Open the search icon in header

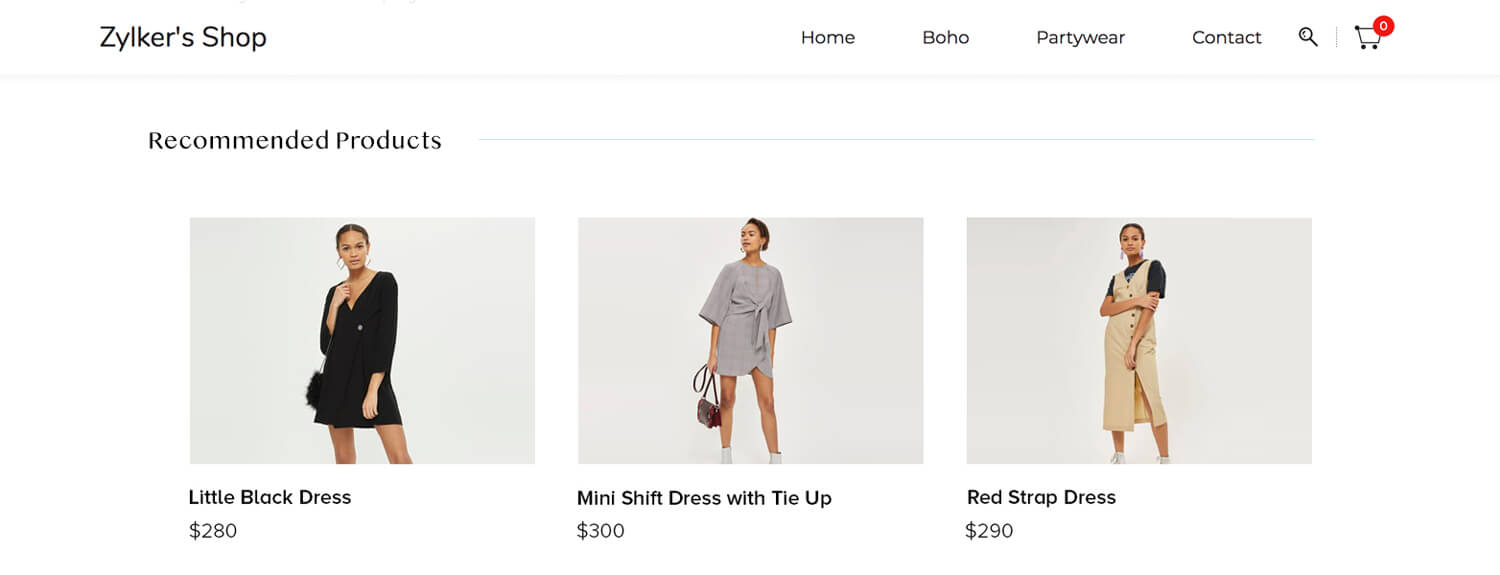(1307, 37)
